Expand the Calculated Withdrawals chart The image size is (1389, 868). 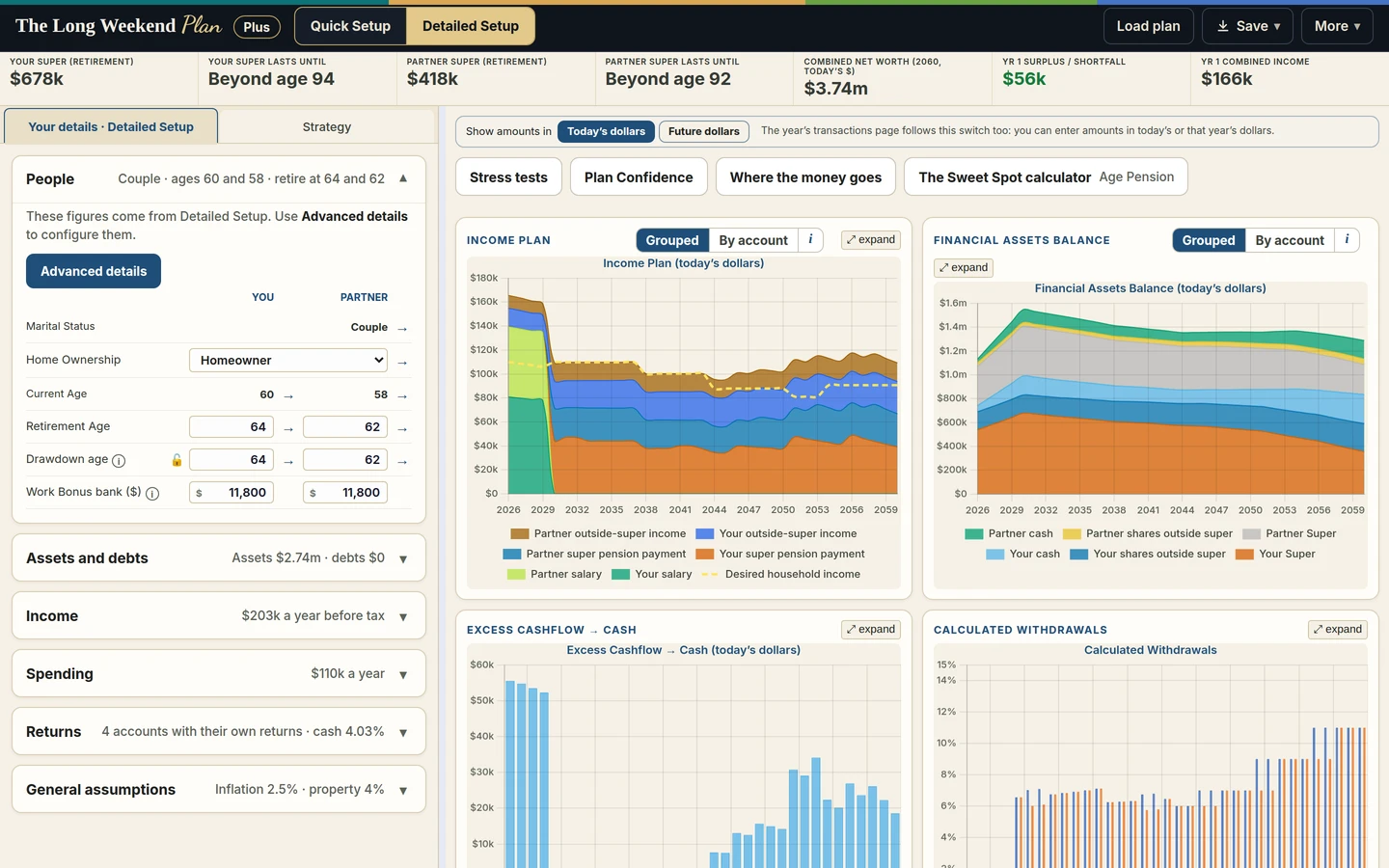[x=1338, y=630]
